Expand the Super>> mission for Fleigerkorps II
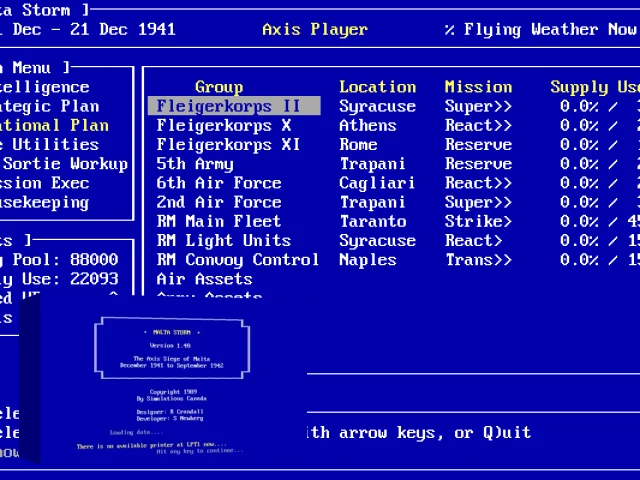This screenshot has height=480, width=640. click(x=478, y=106)
